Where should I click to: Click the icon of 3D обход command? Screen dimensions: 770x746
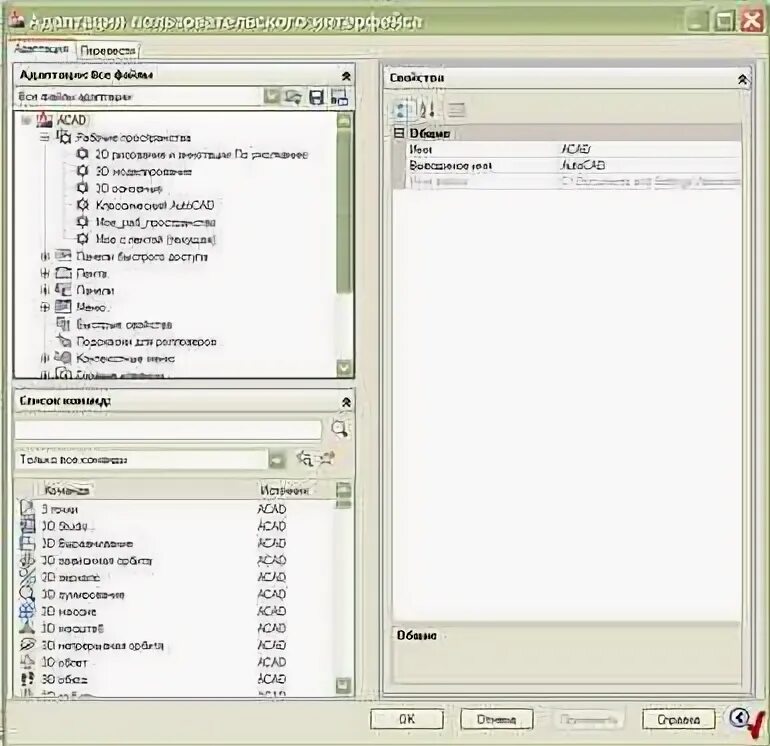(27, 679)
